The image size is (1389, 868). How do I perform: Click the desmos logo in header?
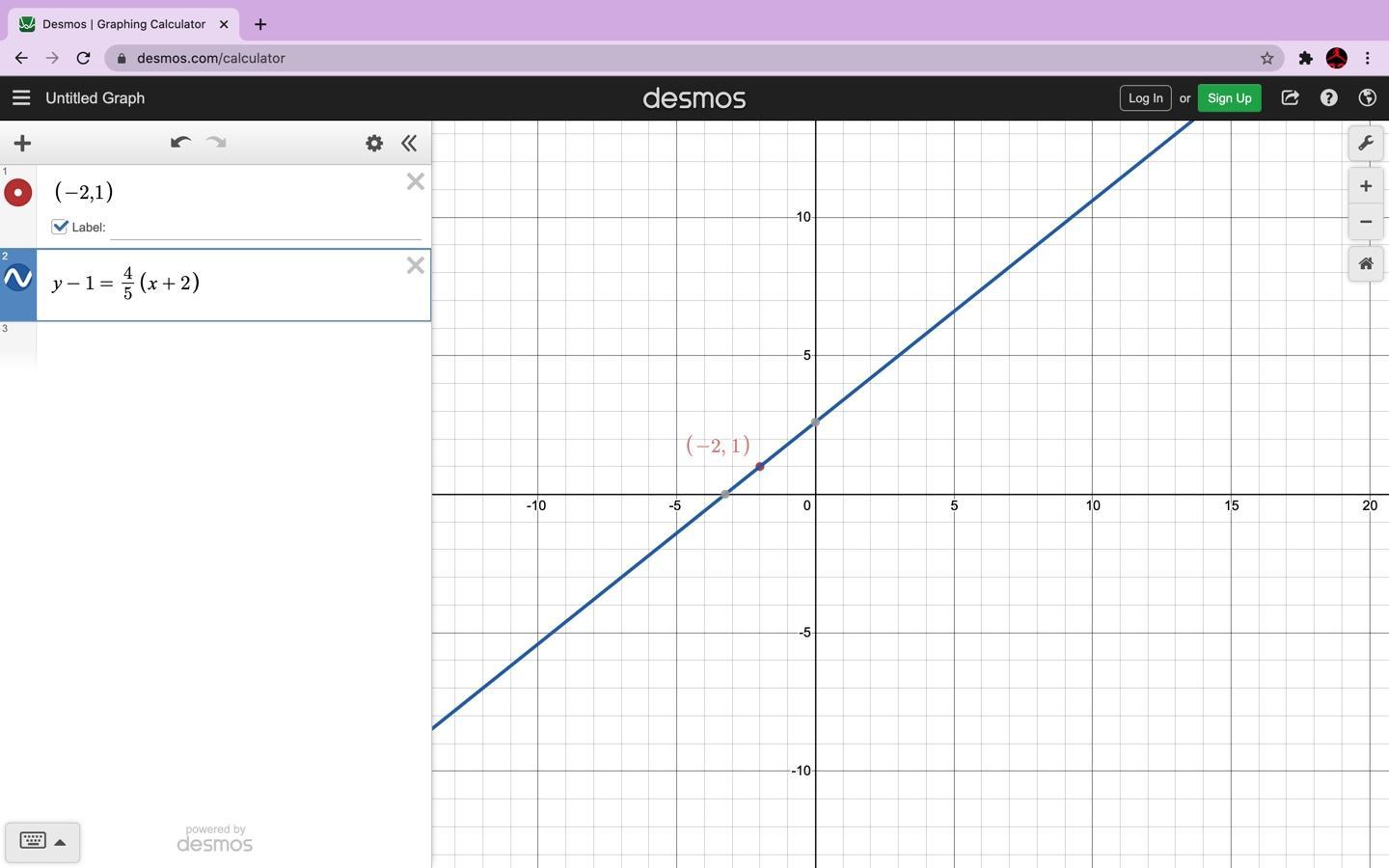[694, 98]
